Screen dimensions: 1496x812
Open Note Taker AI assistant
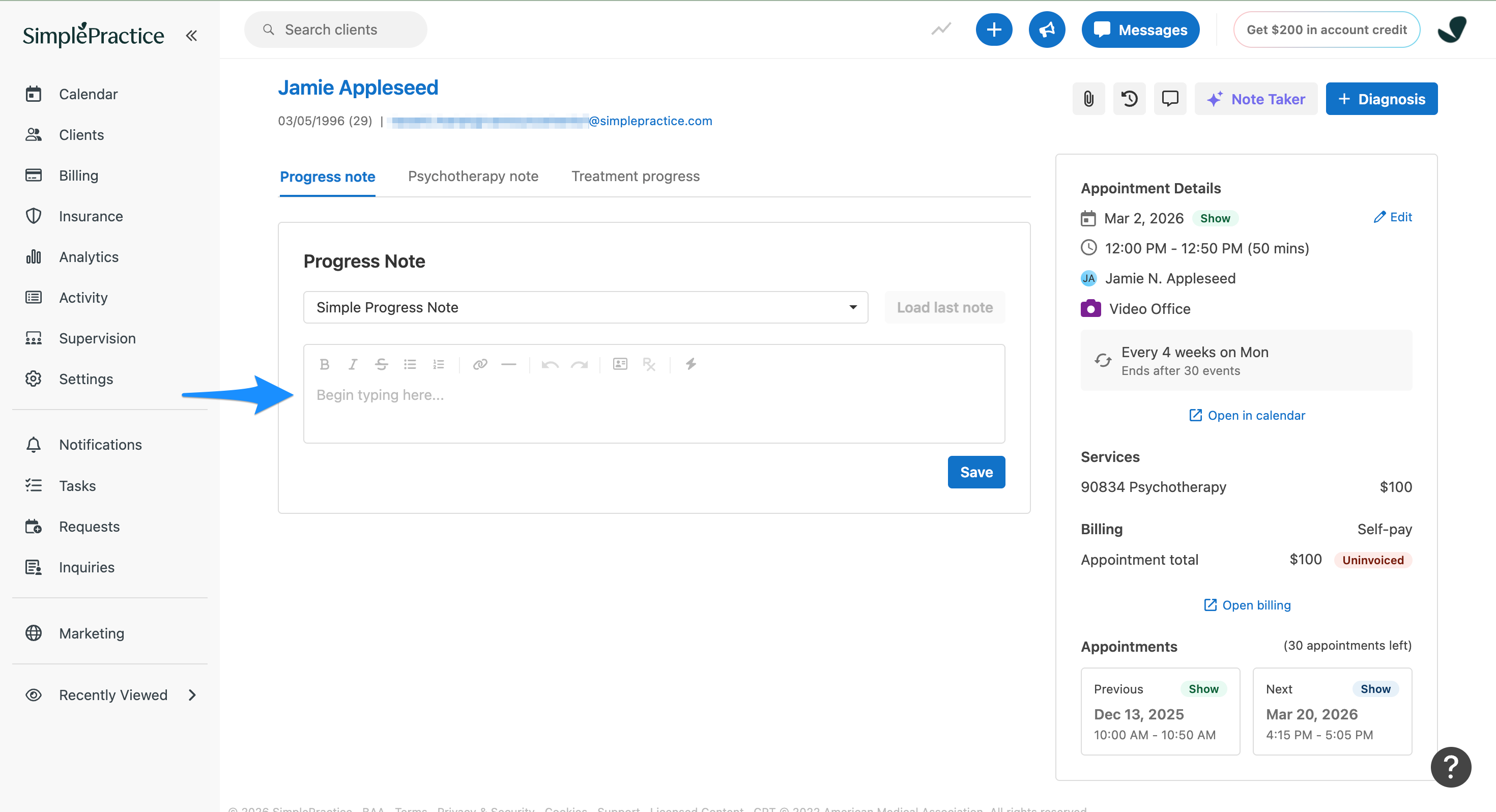(x=1256, y=99)
